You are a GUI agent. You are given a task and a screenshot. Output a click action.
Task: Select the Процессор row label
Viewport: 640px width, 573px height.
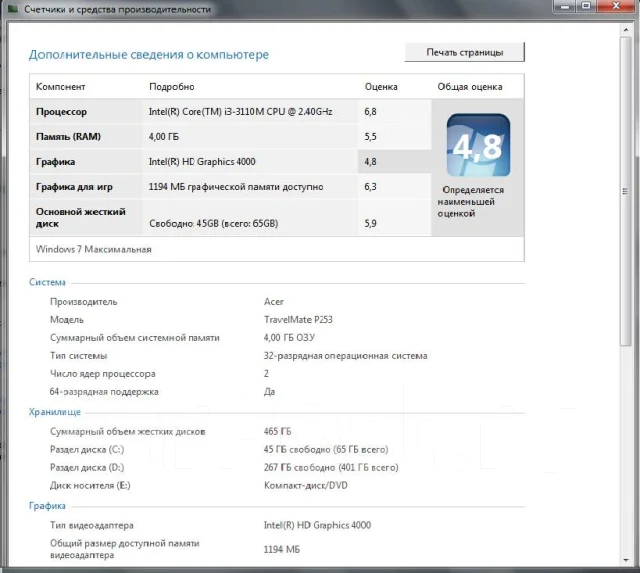(x=61, y=112)
